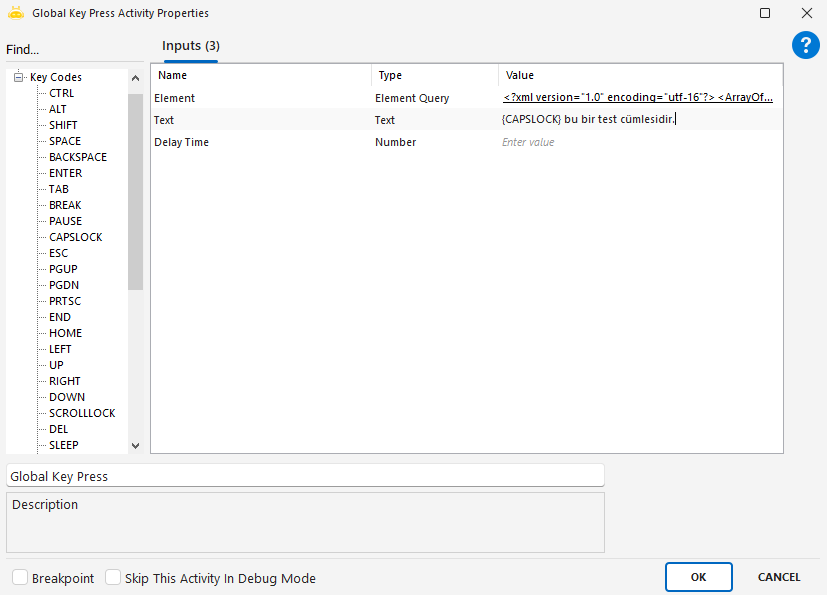Collapse the Key Codes tree node

(18, 77)
